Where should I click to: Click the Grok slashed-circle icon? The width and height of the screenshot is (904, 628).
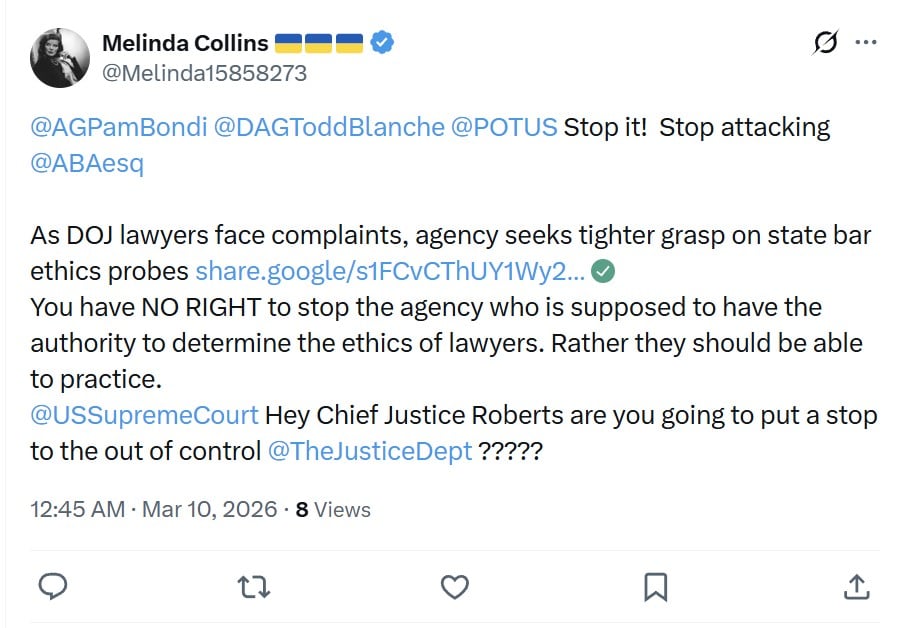(x=826, y=43)
